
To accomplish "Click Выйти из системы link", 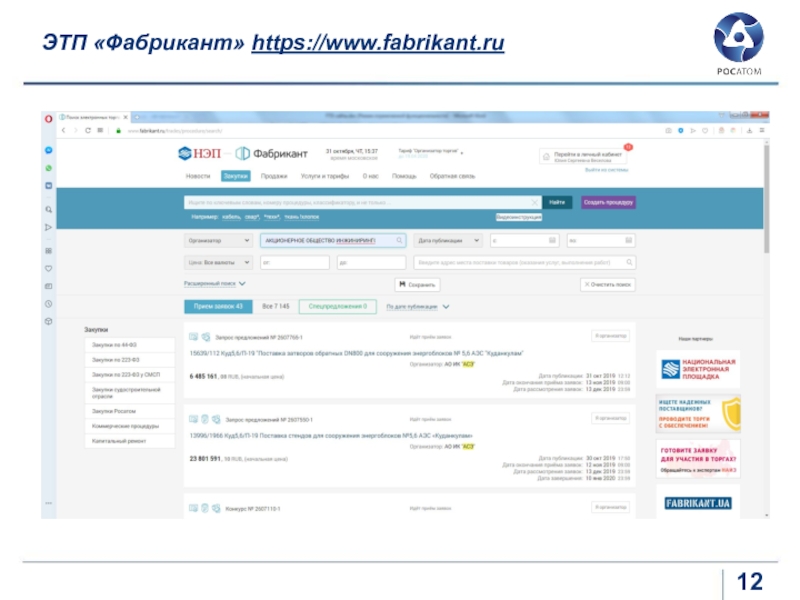I will pyautogui.click(x=607, y=170).
